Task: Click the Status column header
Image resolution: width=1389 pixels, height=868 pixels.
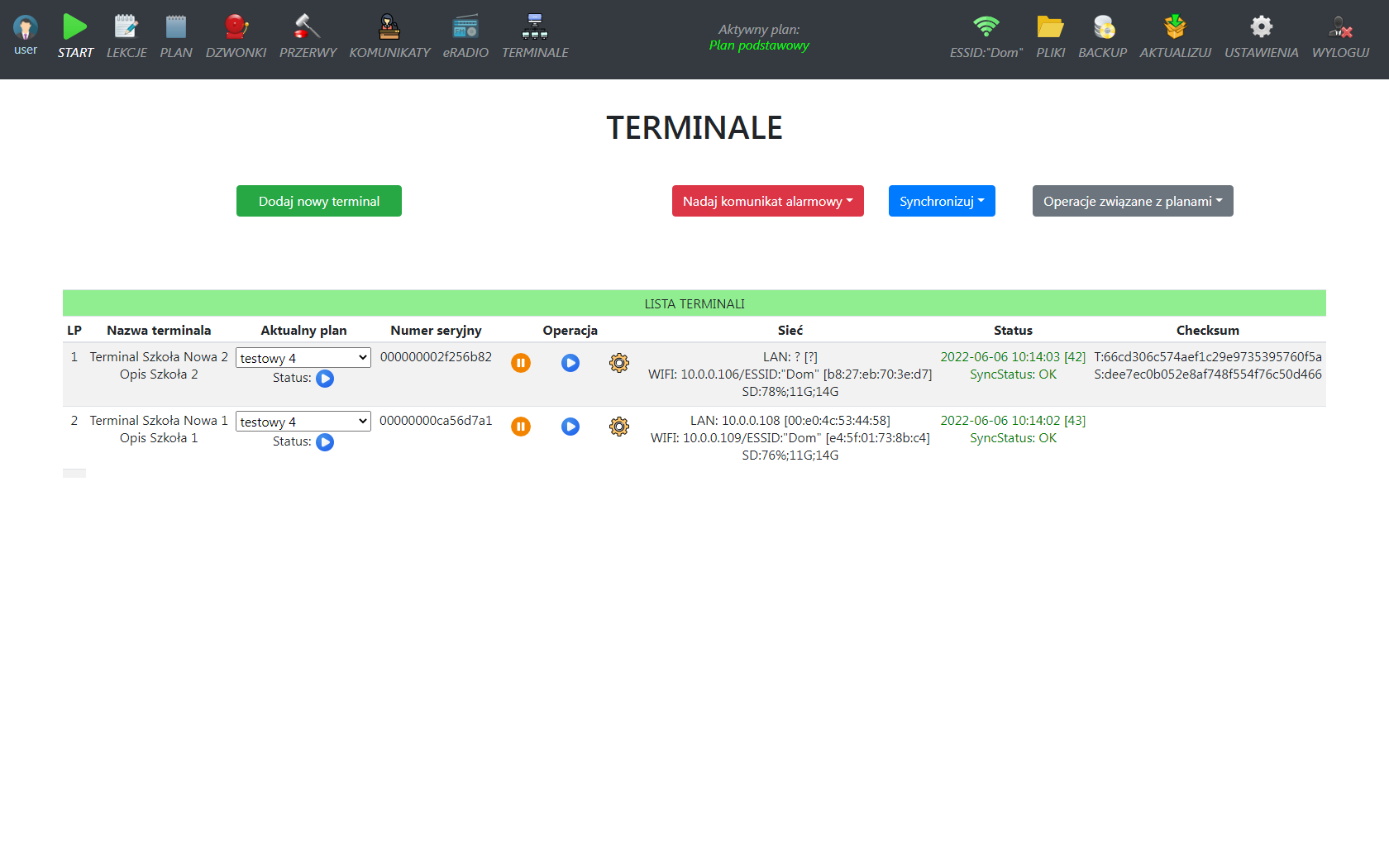Action: tap(1013, 330)
